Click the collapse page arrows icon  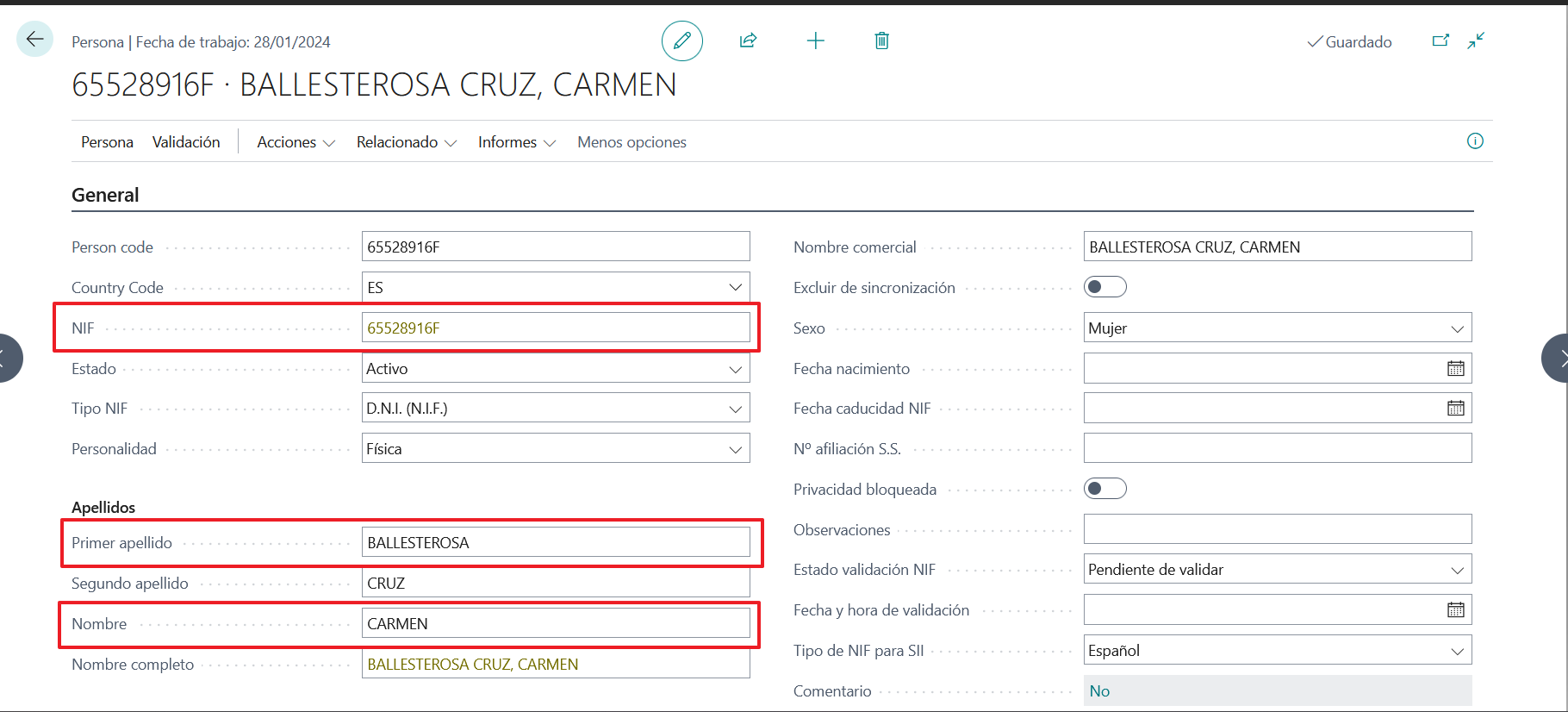coord(1476,41)
